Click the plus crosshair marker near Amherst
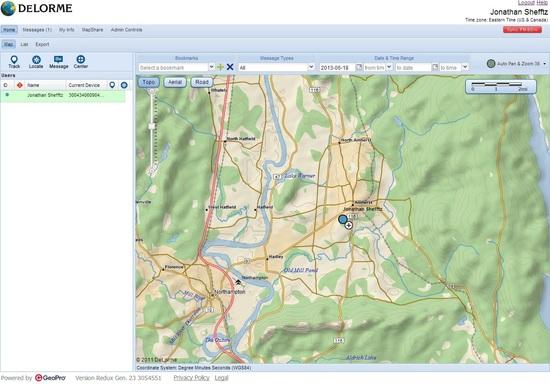 tap(348, 225)
